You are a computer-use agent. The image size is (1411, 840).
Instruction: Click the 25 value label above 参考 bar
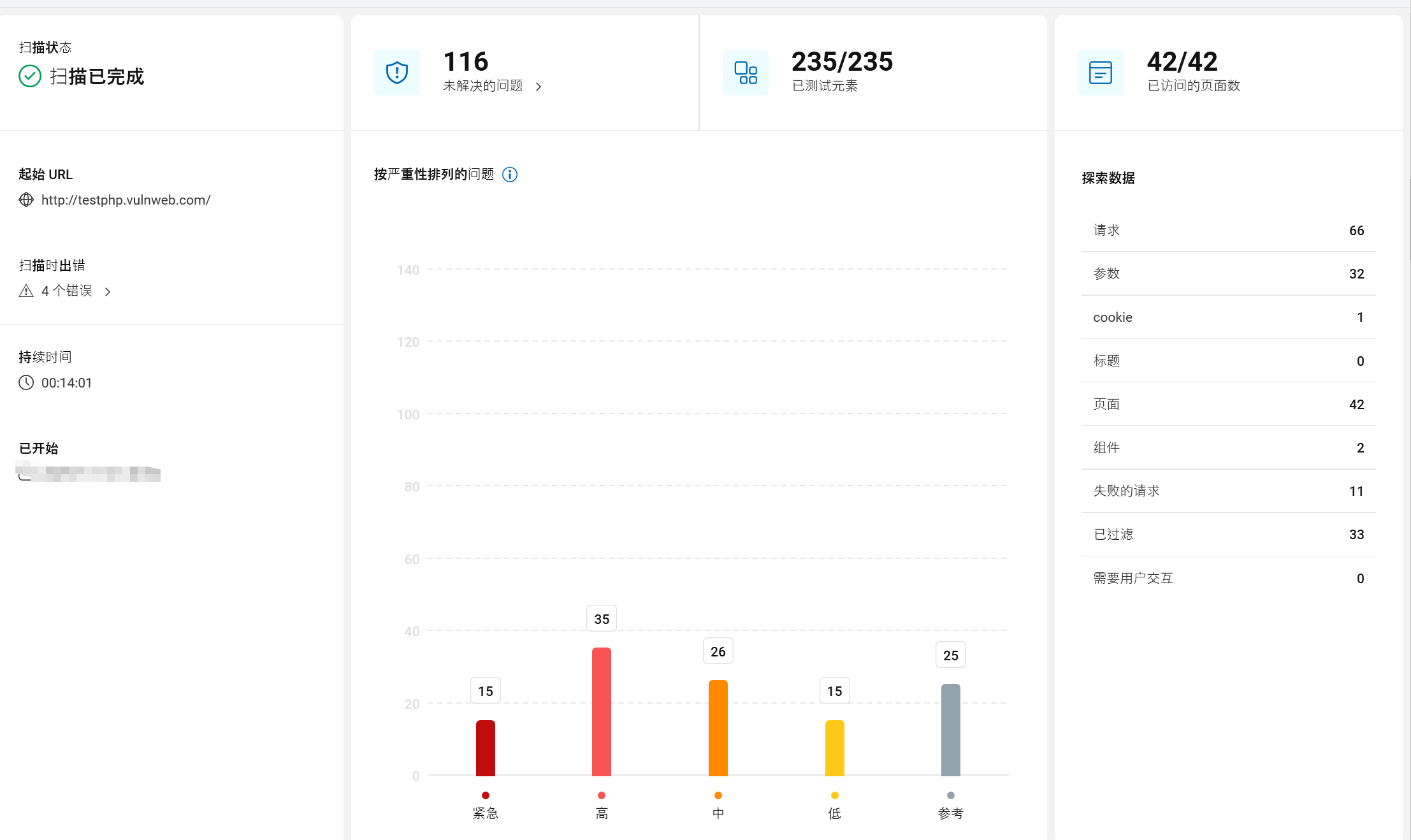coord(951,655)
